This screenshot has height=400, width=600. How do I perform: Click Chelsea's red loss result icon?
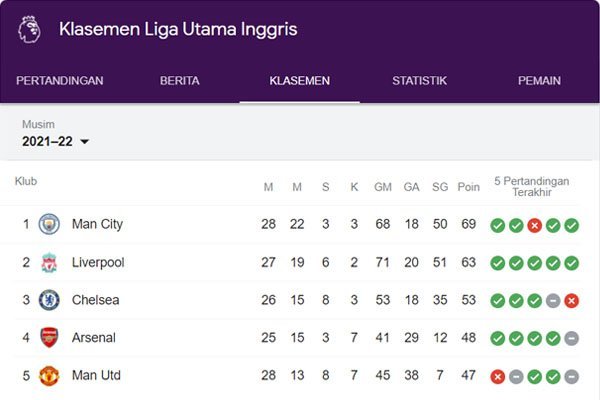[x=571, y=300]
